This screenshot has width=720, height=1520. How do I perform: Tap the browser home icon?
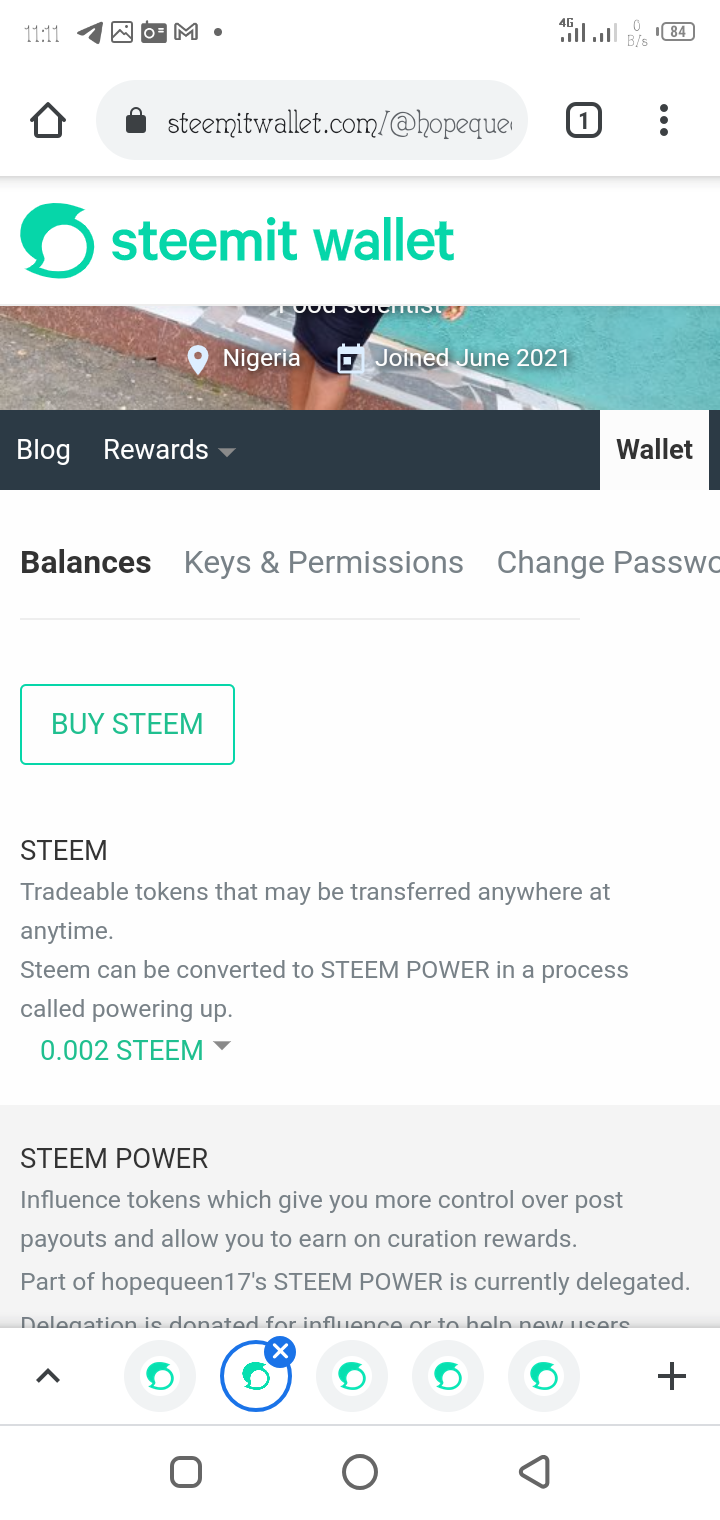[x=48, y=121]
